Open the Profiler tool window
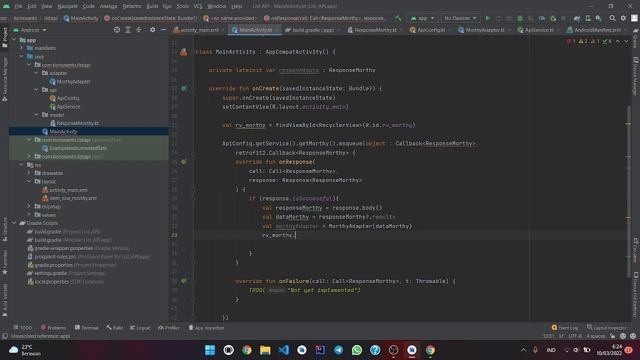Image resolution: width=640 pixels, height=360 pixels. 169,327
